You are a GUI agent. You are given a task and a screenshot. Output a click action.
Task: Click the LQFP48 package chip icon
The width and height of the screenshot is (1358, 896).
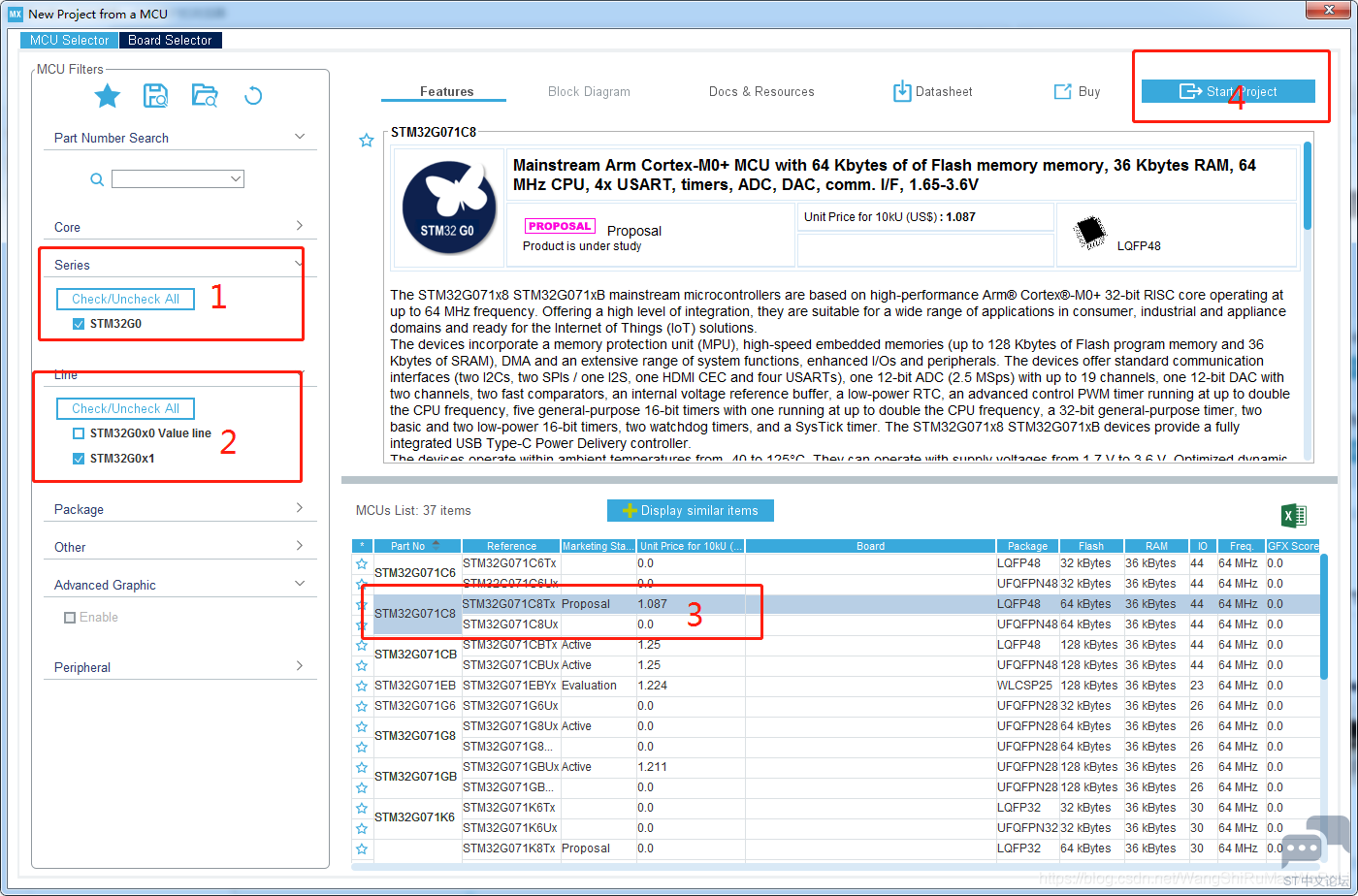click(1090, 232)
